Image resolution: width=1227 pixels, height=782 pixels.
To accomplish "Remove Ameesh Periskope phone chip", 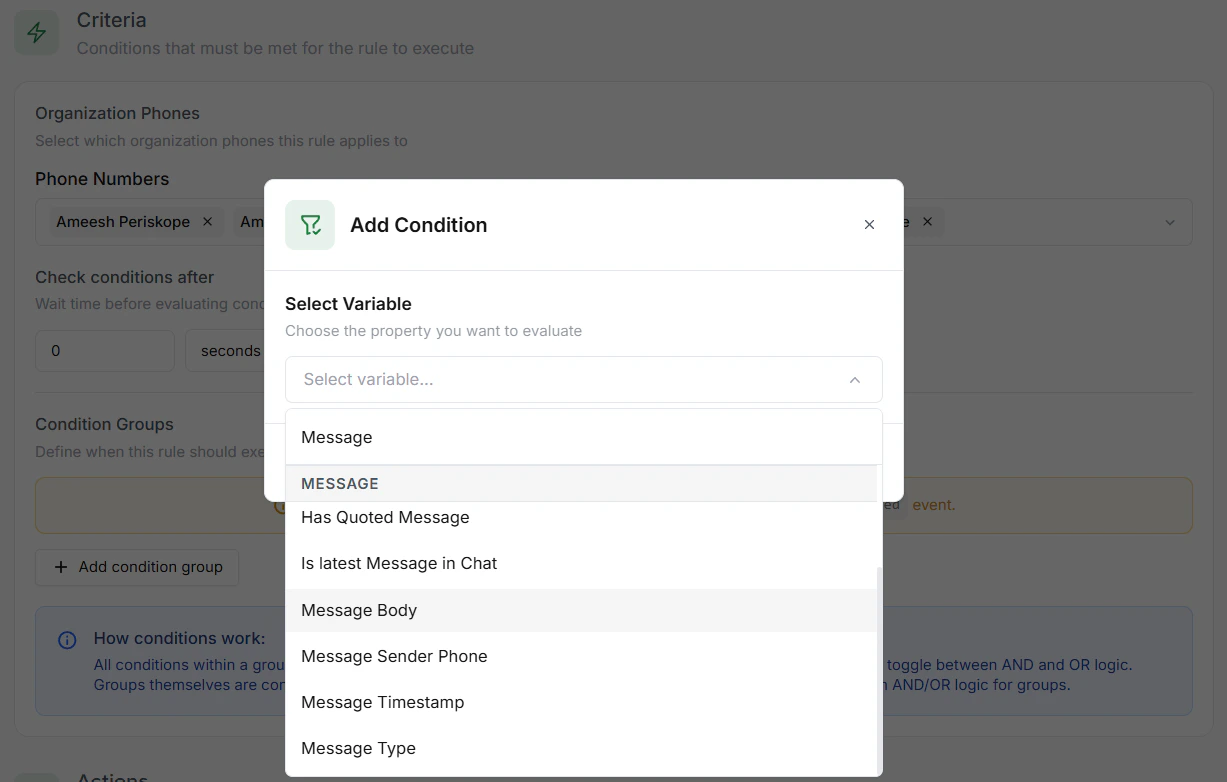I will (207, 222).
